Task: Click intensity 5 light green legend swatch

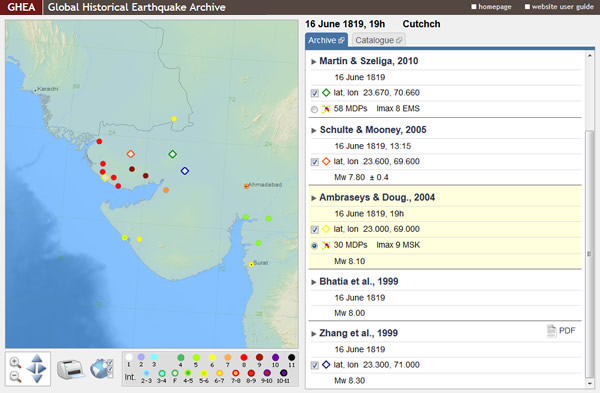Action: pos(196,357)
